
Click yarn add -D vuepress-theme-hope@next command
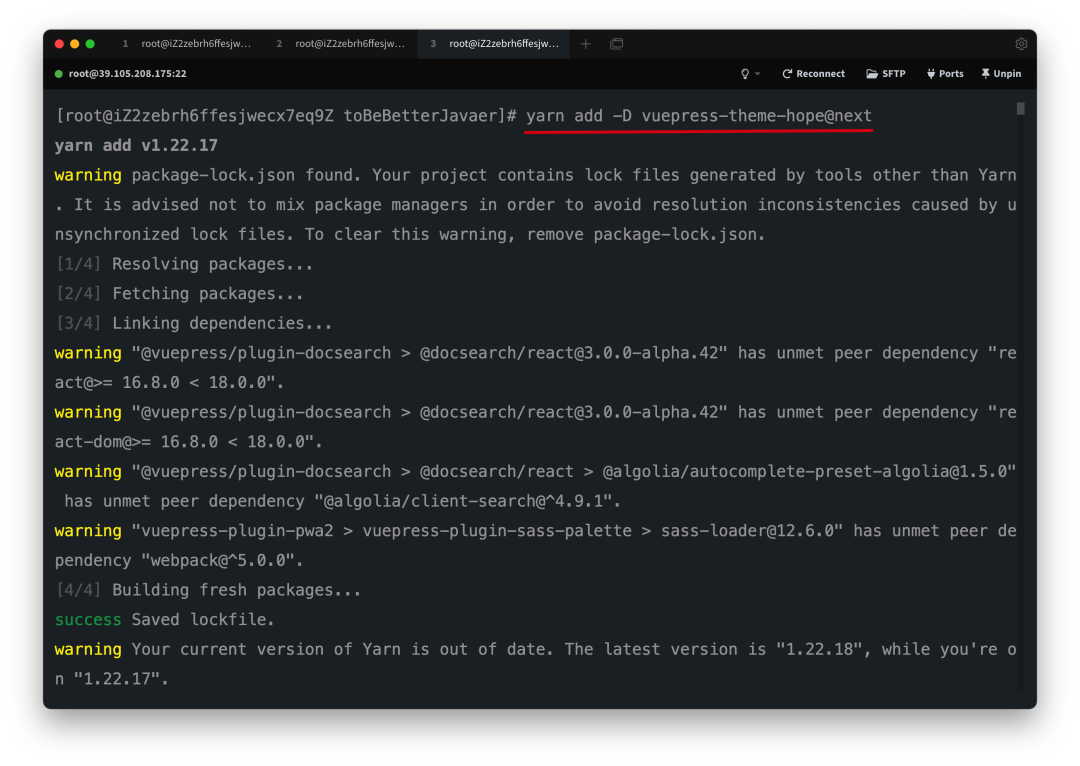click(x=698, y=116)
